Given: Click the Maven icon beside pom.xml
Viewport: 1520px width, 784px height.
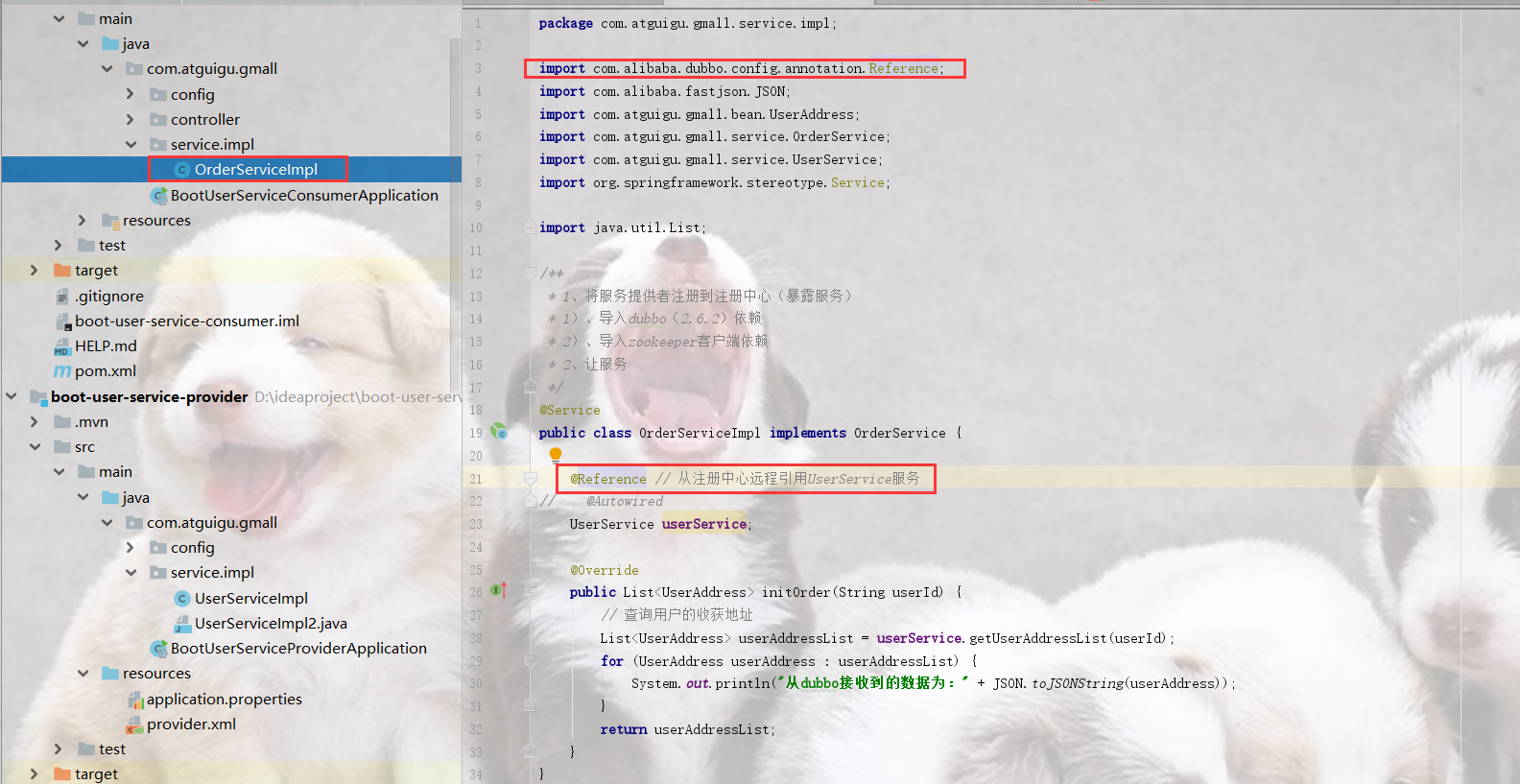Looking at the screenshot, I should coord(62,371).
